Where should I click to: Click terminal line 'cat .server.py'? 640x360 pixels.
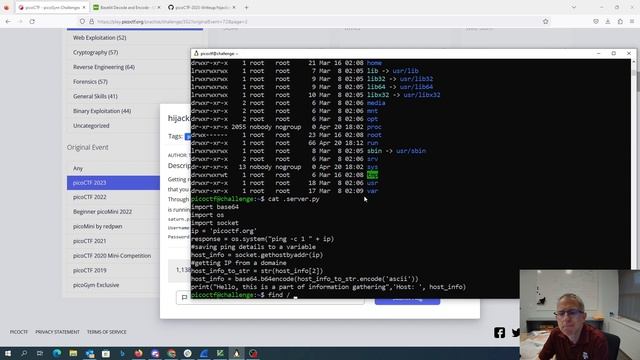(293, 199)
